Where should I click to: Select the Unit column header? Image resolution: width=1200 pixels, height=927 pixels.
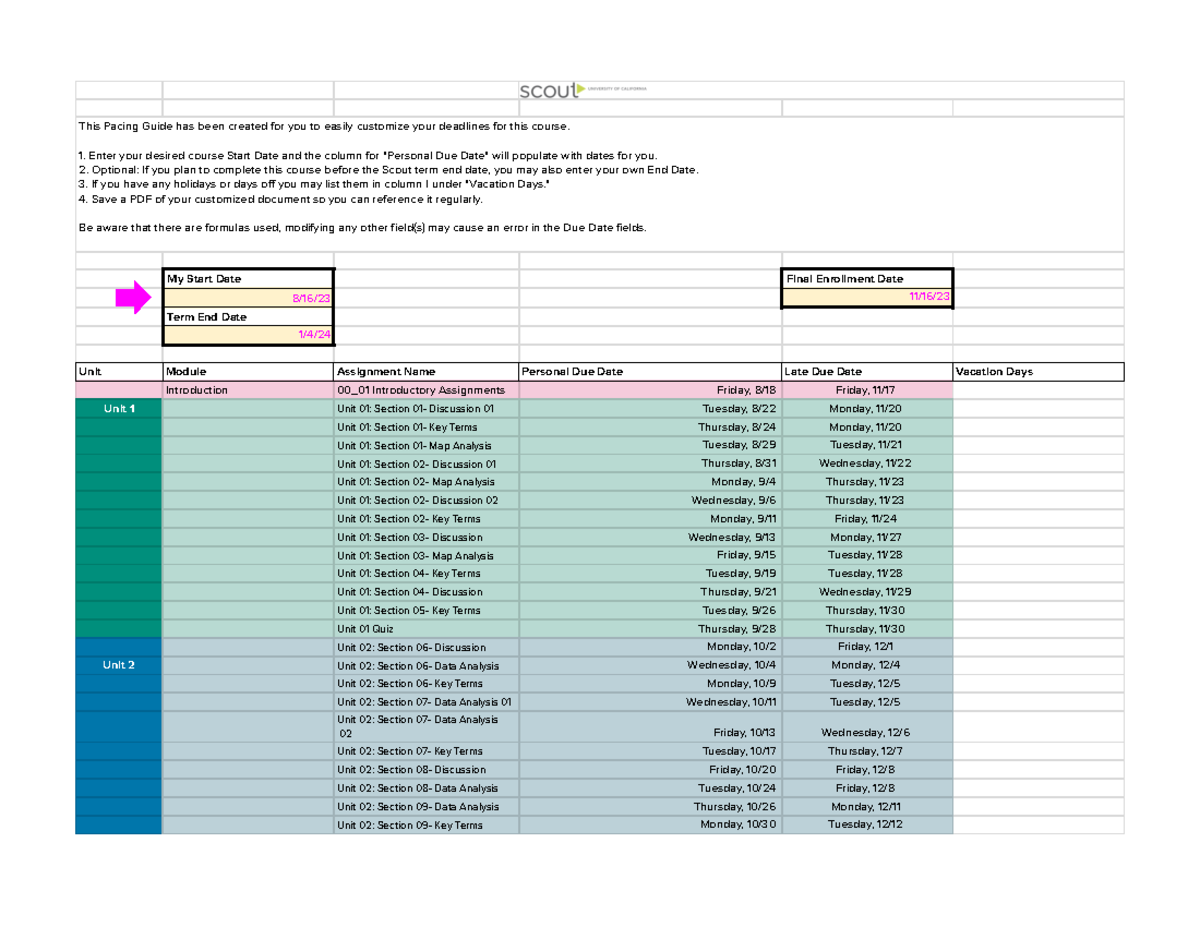tap(119, 372)
